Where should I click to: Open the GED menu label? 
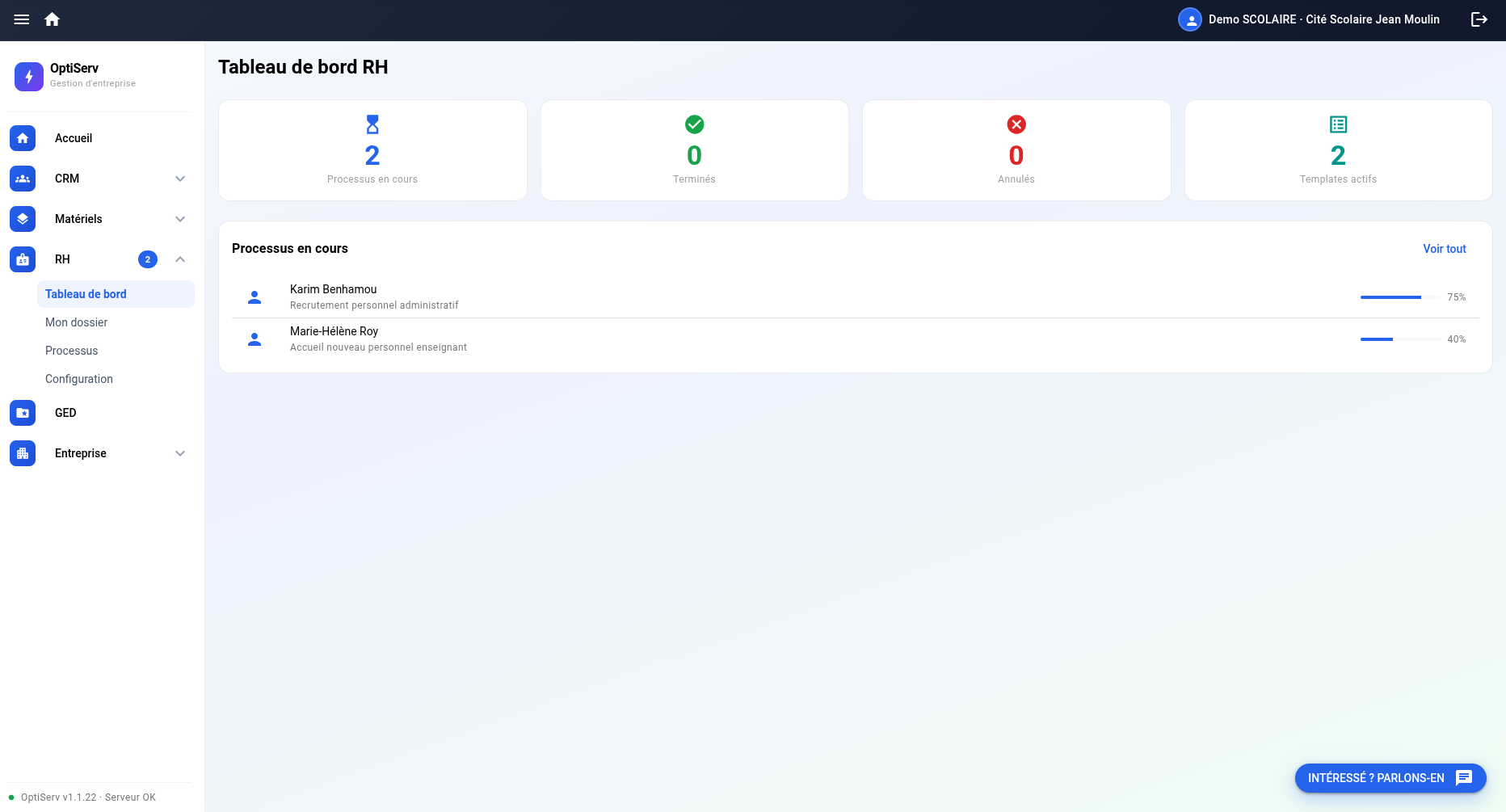[x=65, y=413]
